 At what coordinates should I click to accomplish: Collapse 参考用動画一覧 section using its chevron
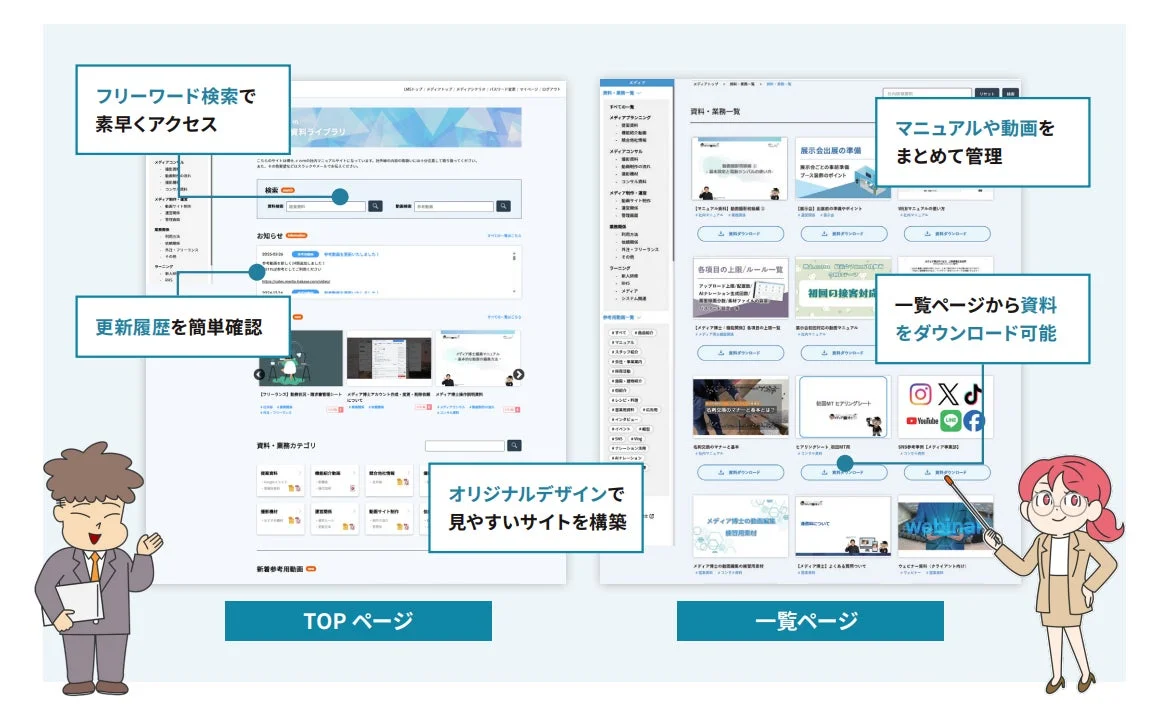(x=639, y=317)
